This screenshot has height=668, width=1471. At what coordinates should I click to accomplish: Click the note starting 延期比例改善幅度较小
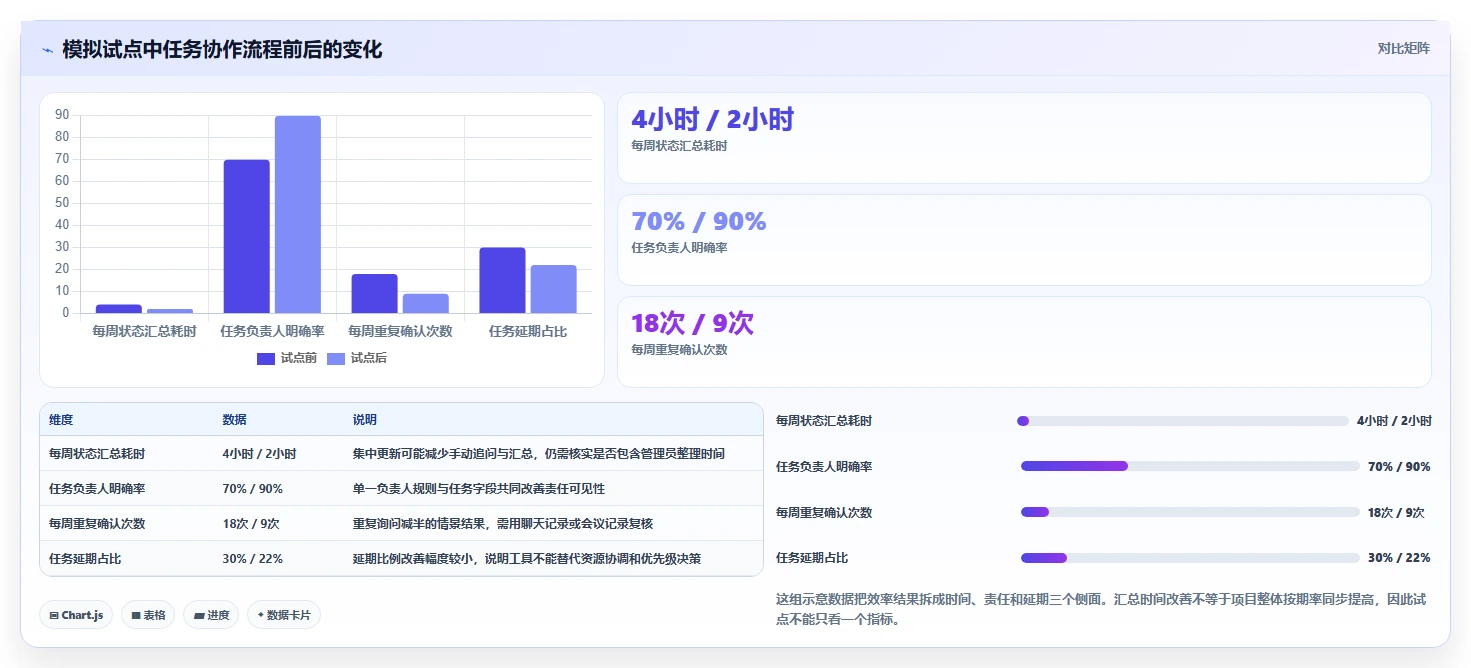click(527, 559)
